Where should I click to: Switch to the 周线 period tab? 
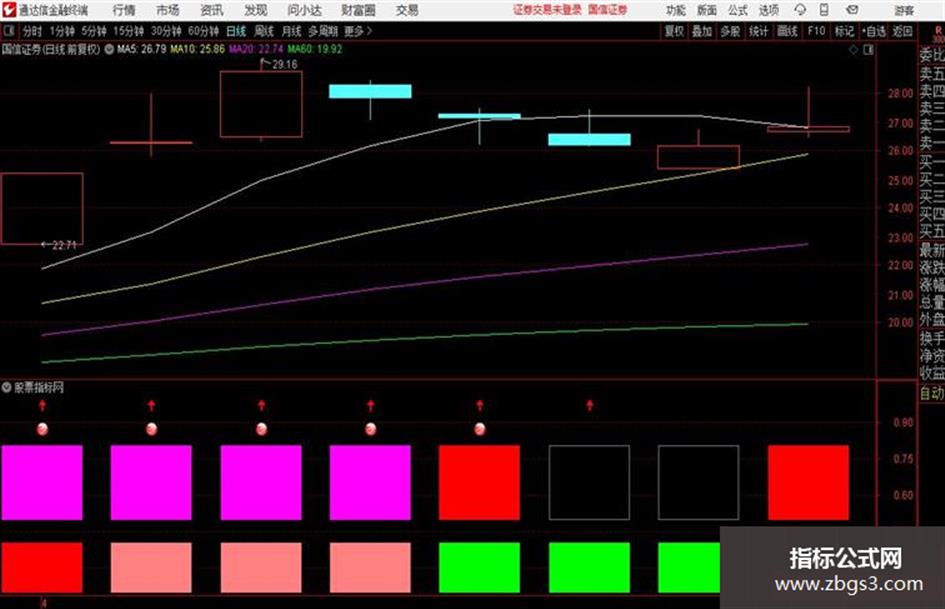[264, 31]
